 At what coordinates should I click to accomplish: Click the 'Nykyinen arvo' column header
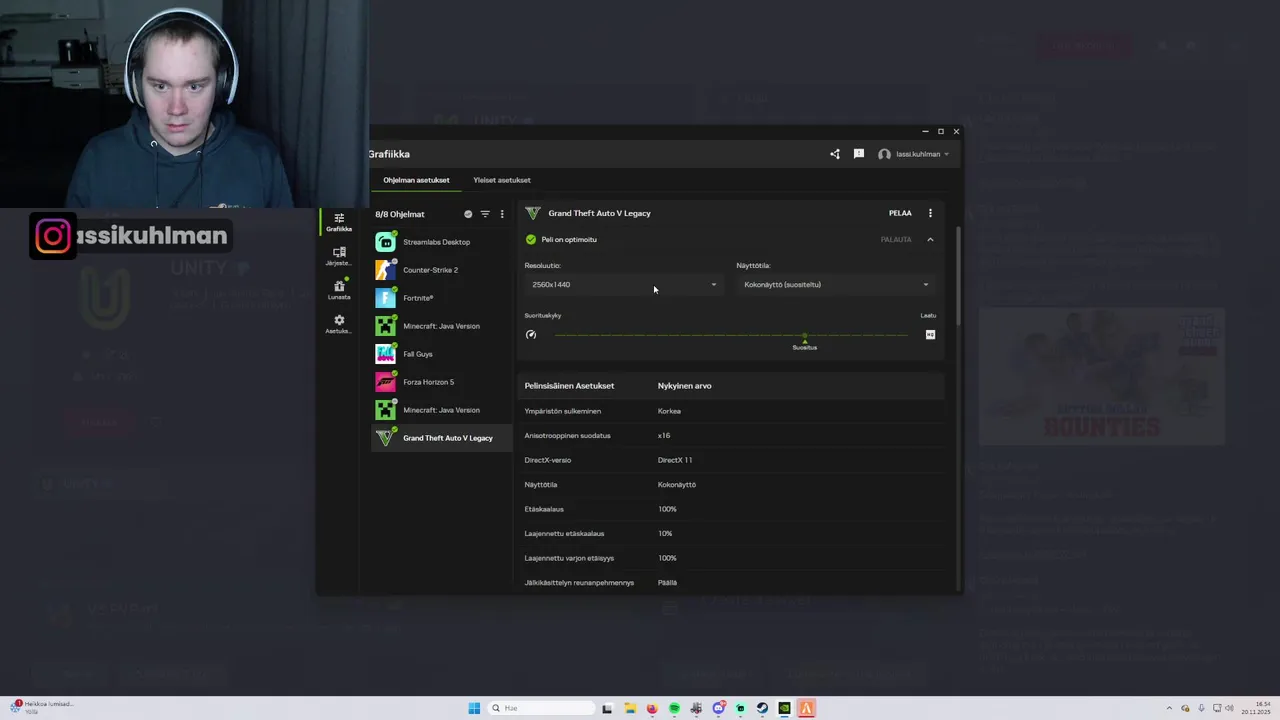click(684, 386)
